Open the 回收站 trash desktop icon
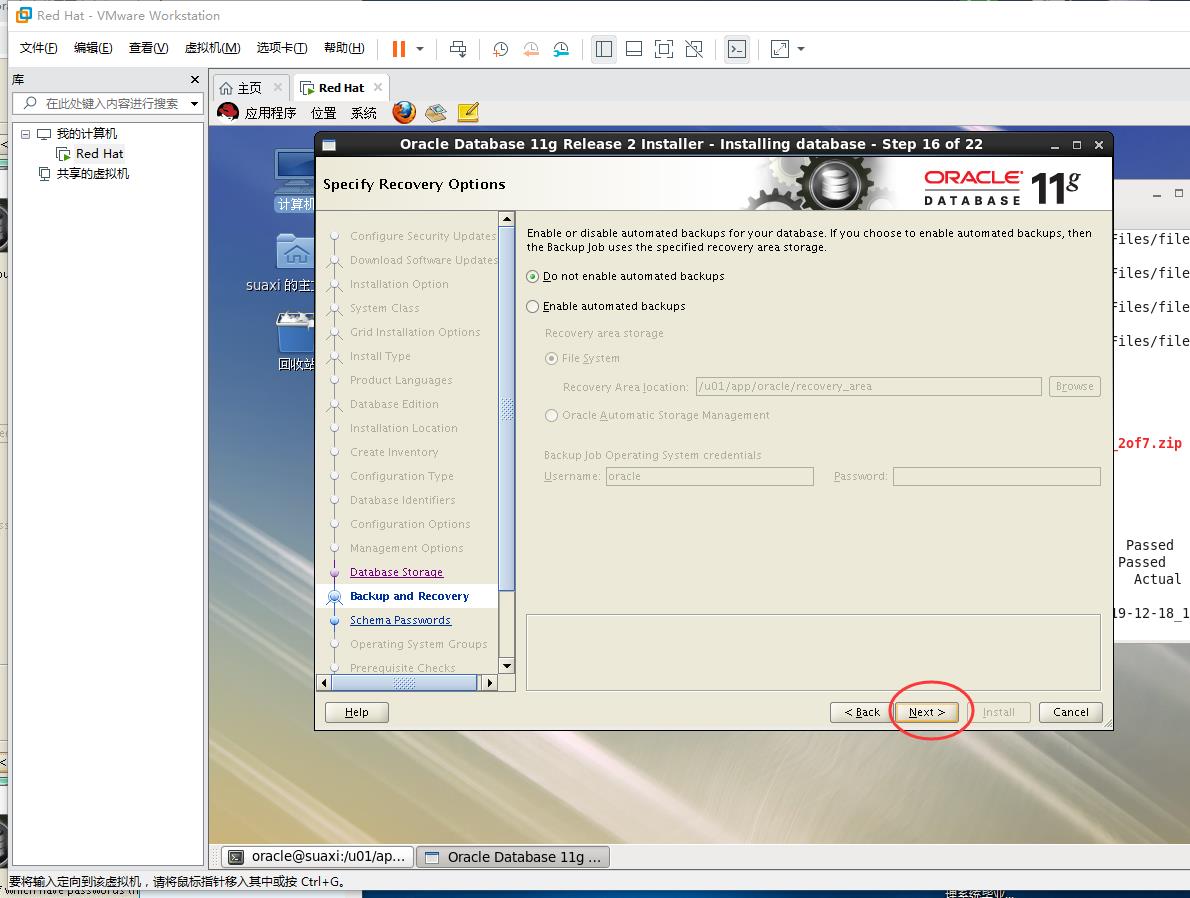 coord(296,341)
